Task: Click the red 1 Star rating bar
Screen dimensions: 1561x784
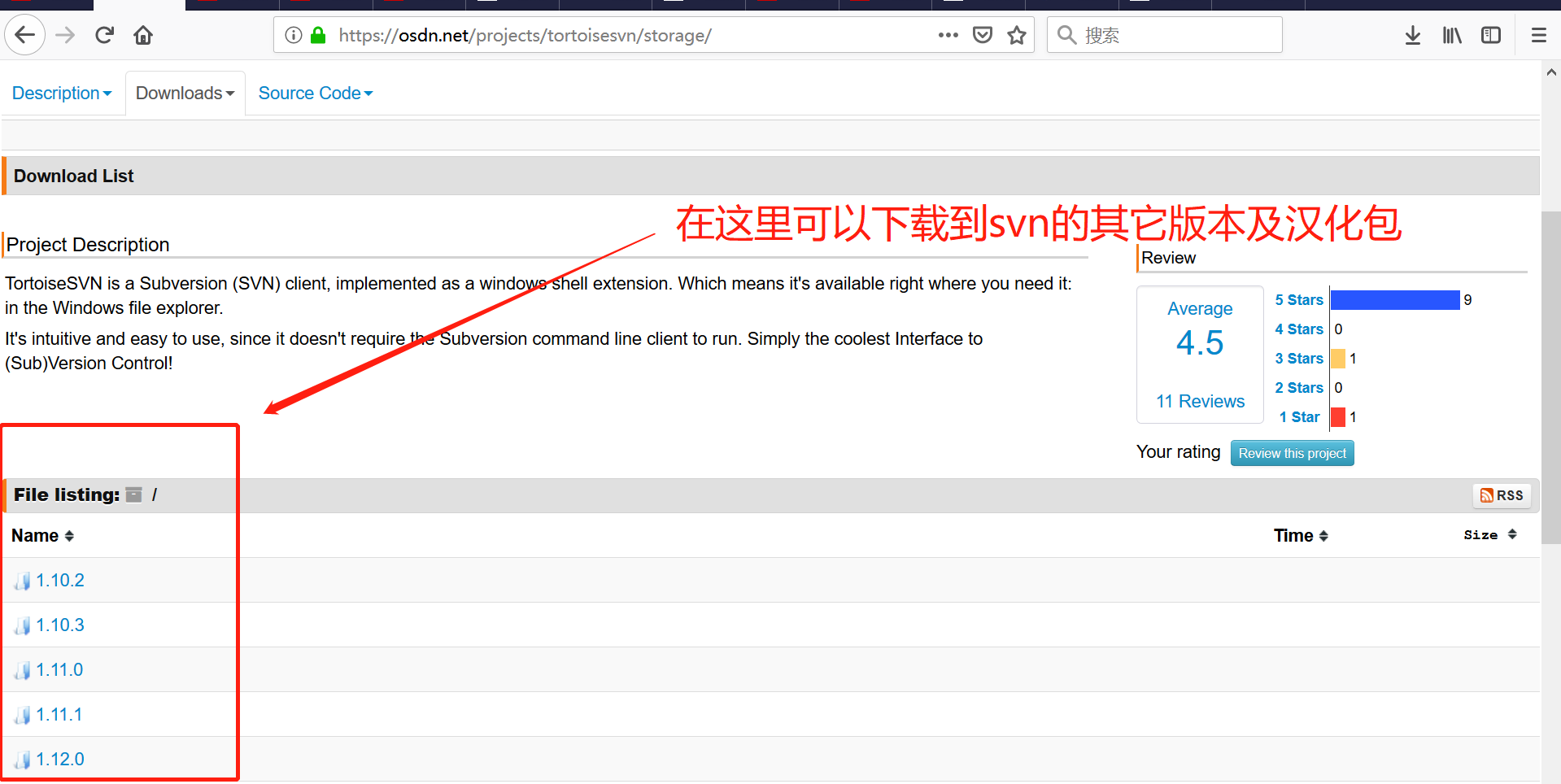Action: [x=1338, y=417]
